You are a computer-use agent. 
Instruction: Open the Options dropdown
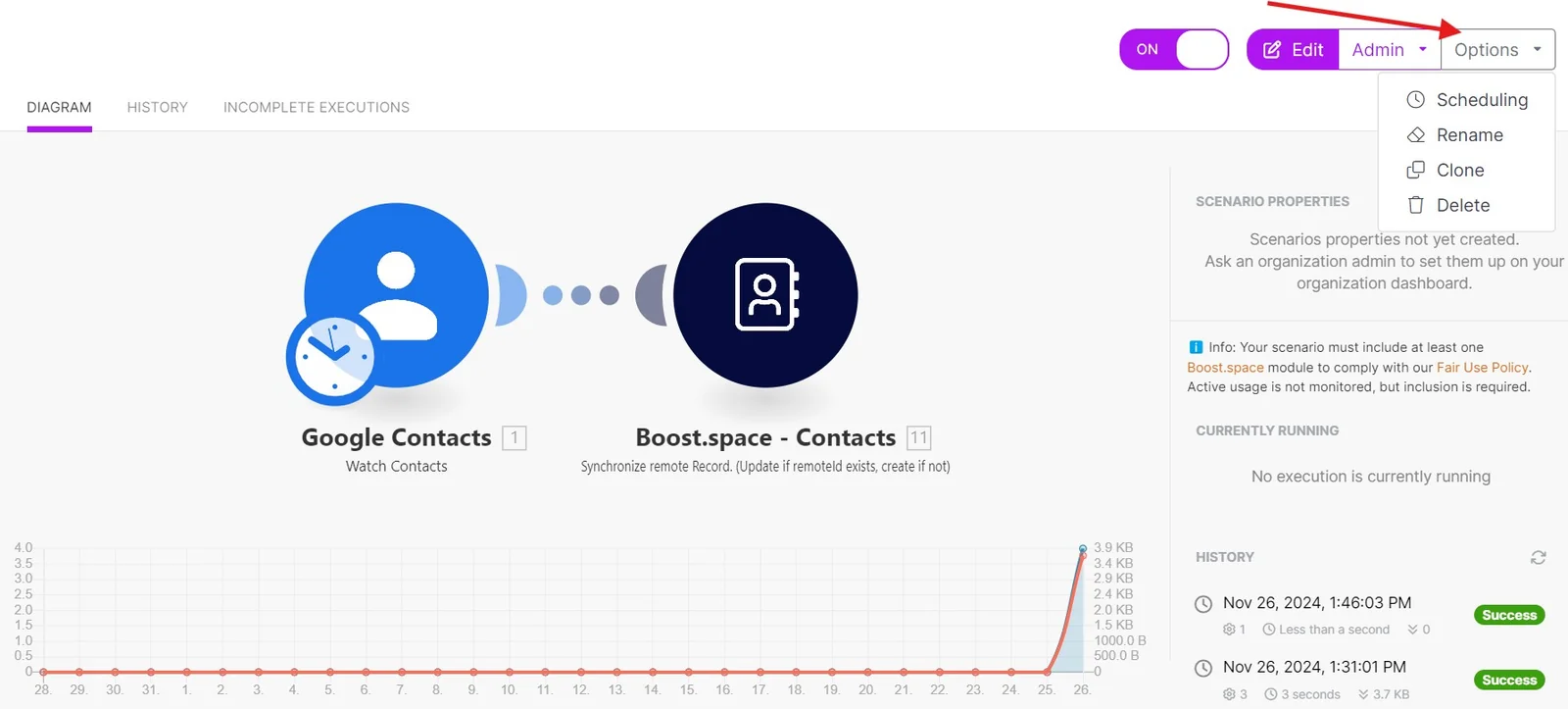1497,49
